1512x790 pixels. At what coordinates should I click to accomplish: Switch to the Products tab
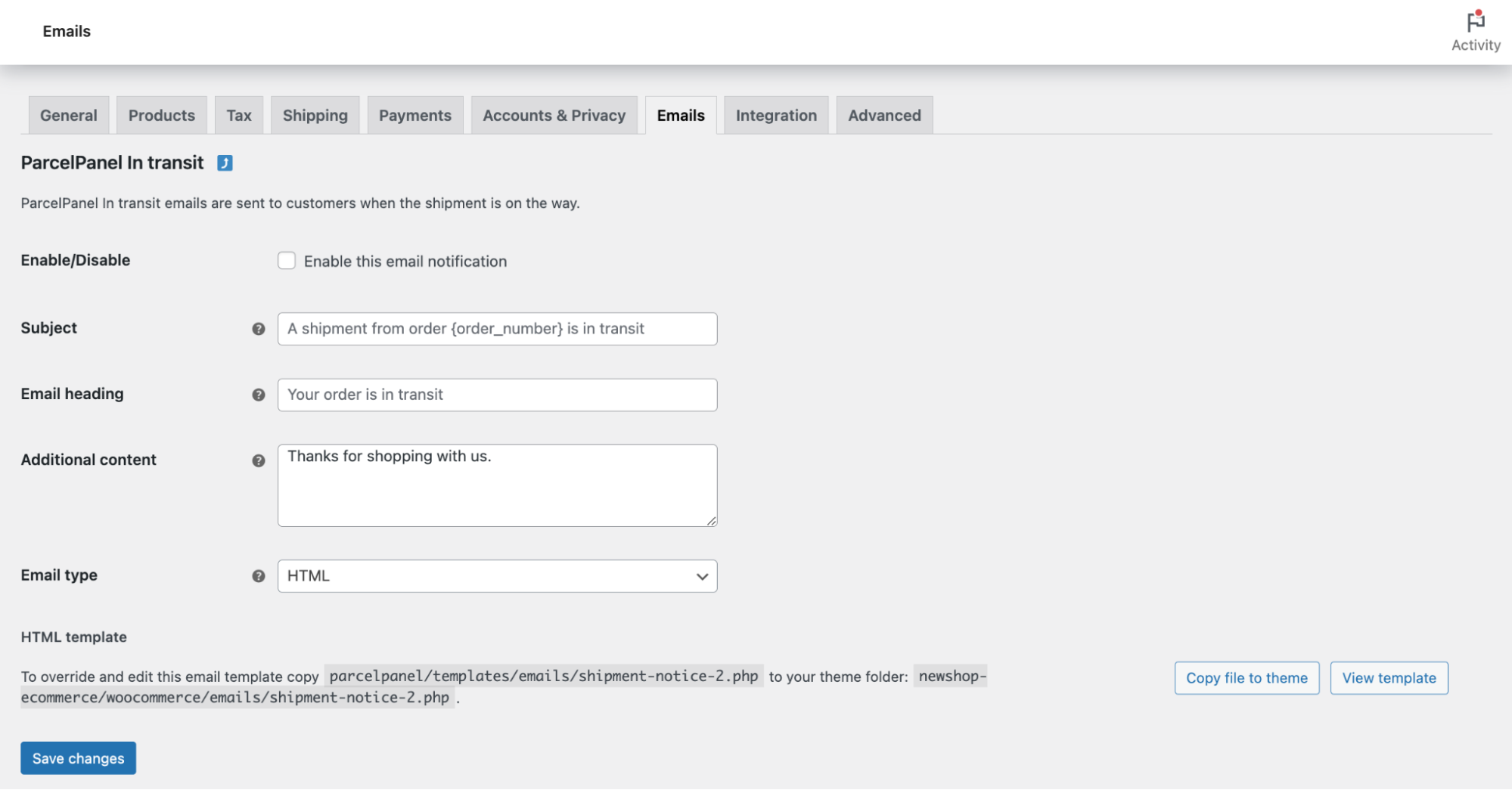click(x=162, y=116)
